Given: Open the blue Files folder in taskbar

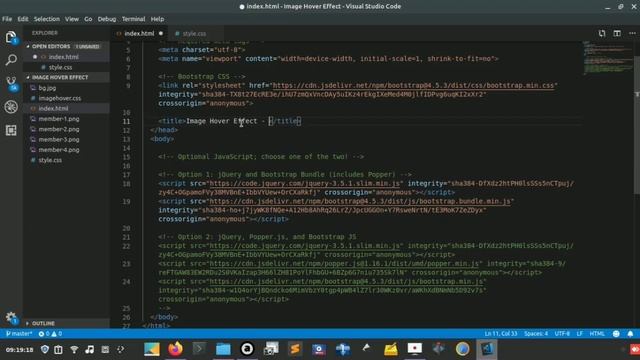Looking at the screenshot, I should (x=223, y=349).
